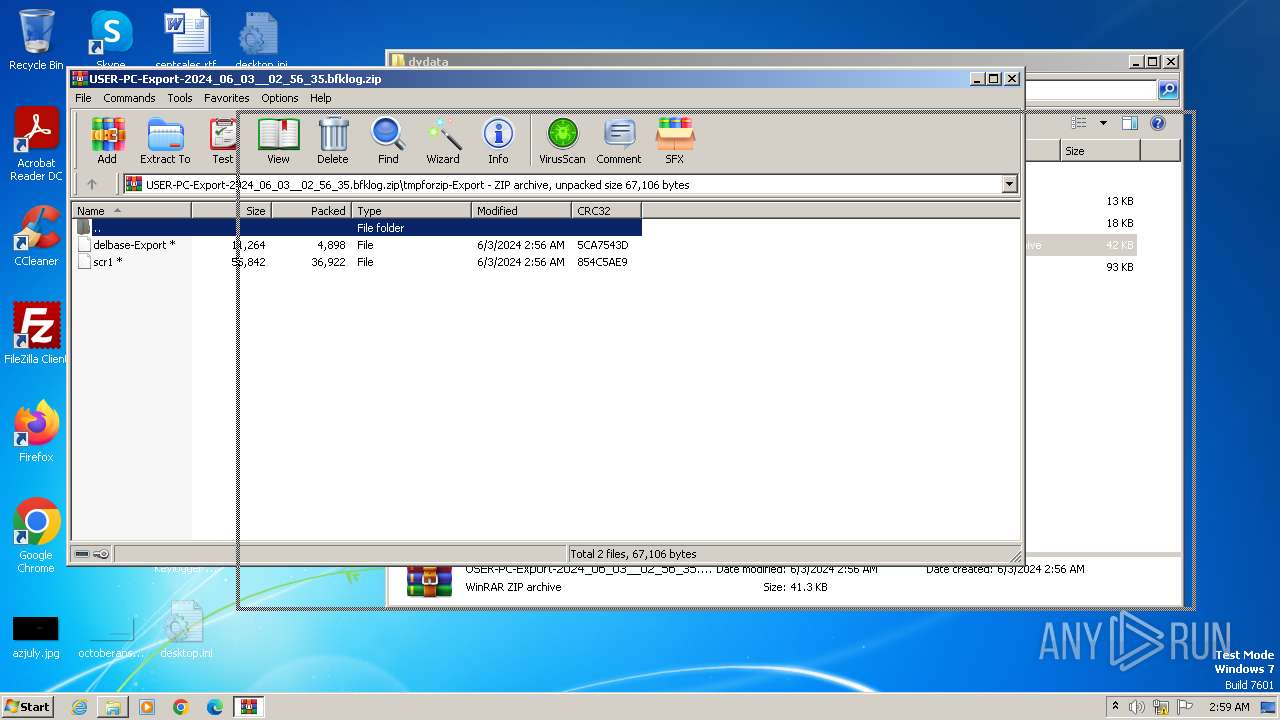Click Explorer help icon
The image size is (1280, 720).
(x=1157, y=123)
